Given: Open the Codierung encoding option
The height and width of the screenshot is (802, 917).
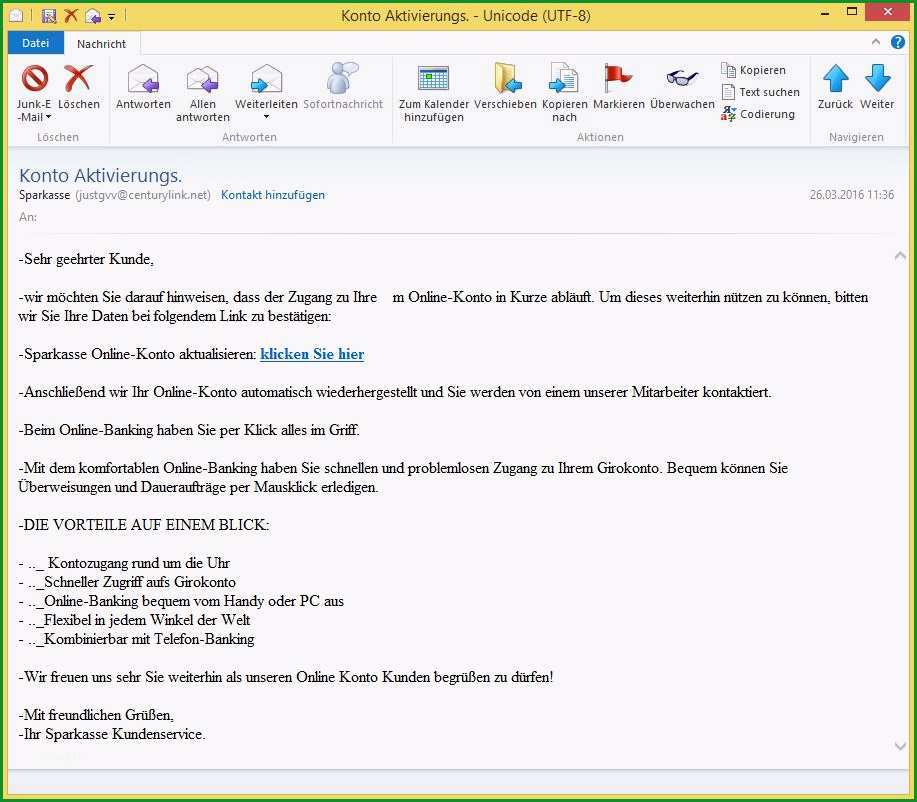Looking at the screenshot, I should coord(758,113).
